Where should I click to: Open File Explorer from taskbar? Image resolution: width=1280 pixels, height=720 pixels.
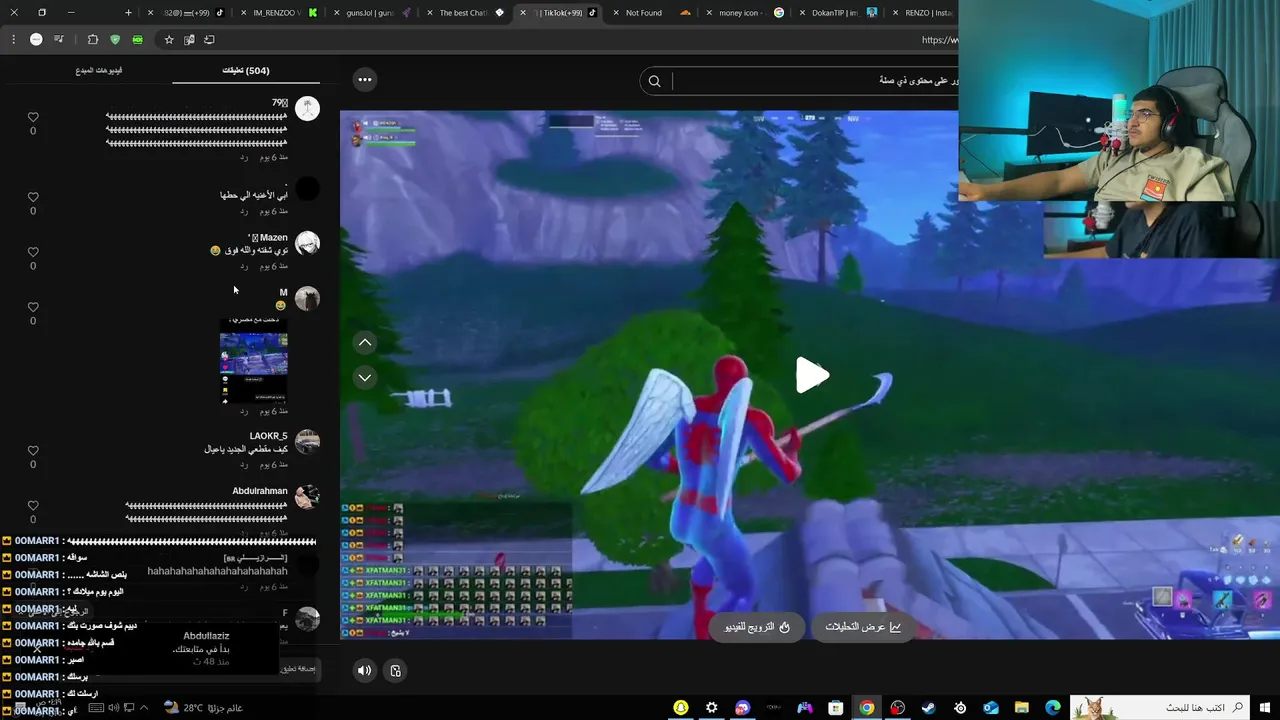[1022, 708]
